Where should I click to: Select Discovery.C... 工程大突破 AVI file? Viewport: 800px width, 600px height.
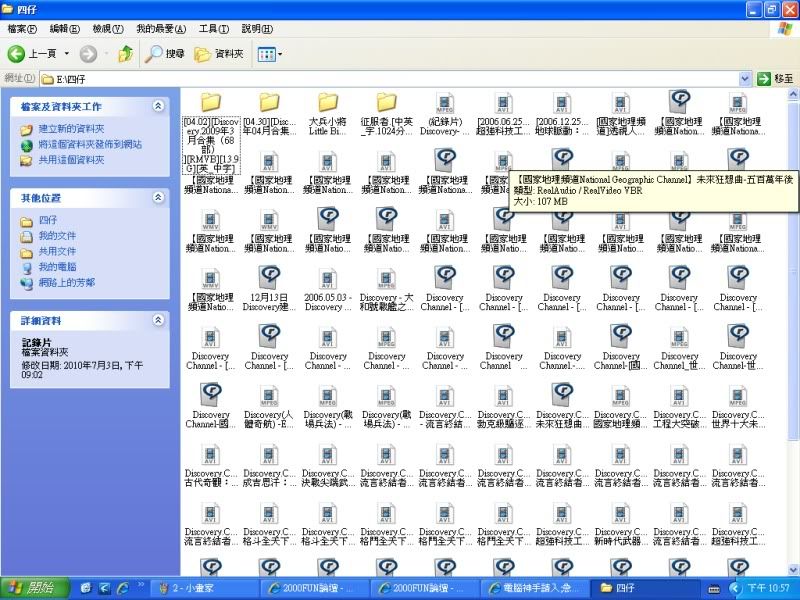679,406
